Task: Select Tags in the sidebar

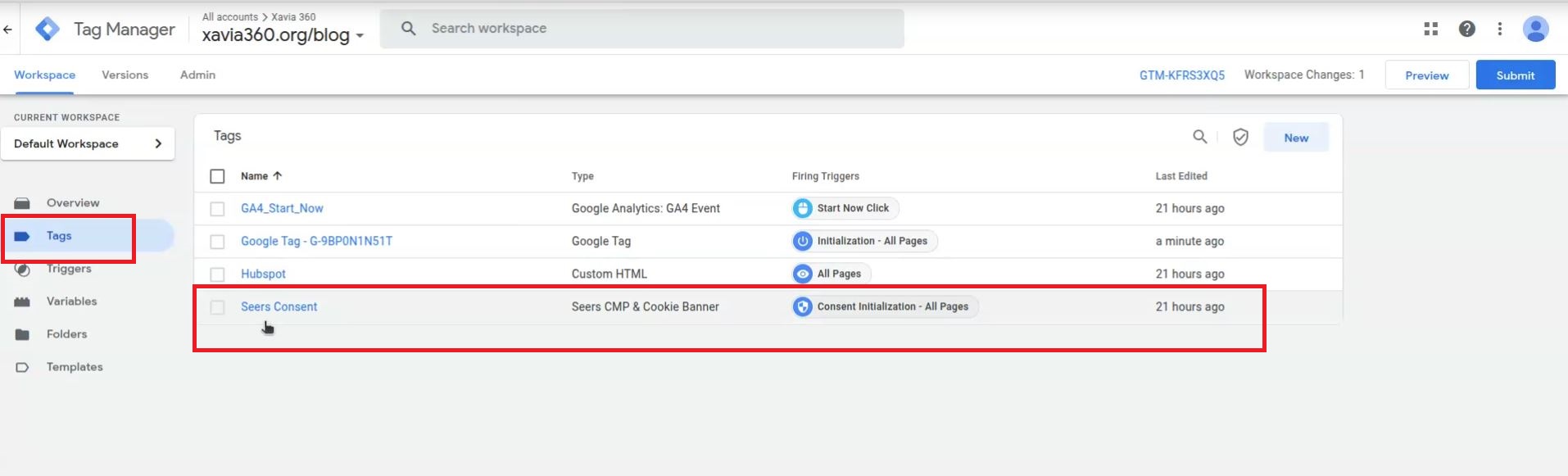Action: [x=59, y=235]
